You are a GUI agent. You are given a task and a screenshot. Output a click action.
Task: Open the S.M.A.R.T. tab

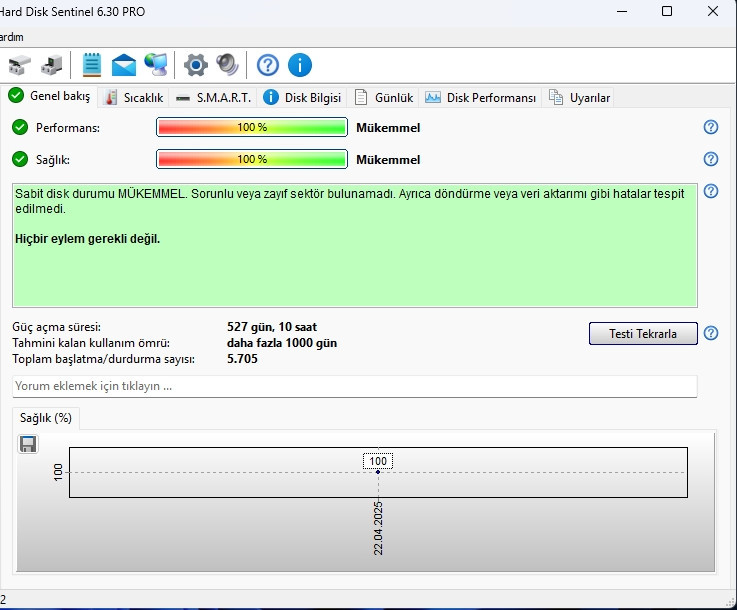pos(214,98)
